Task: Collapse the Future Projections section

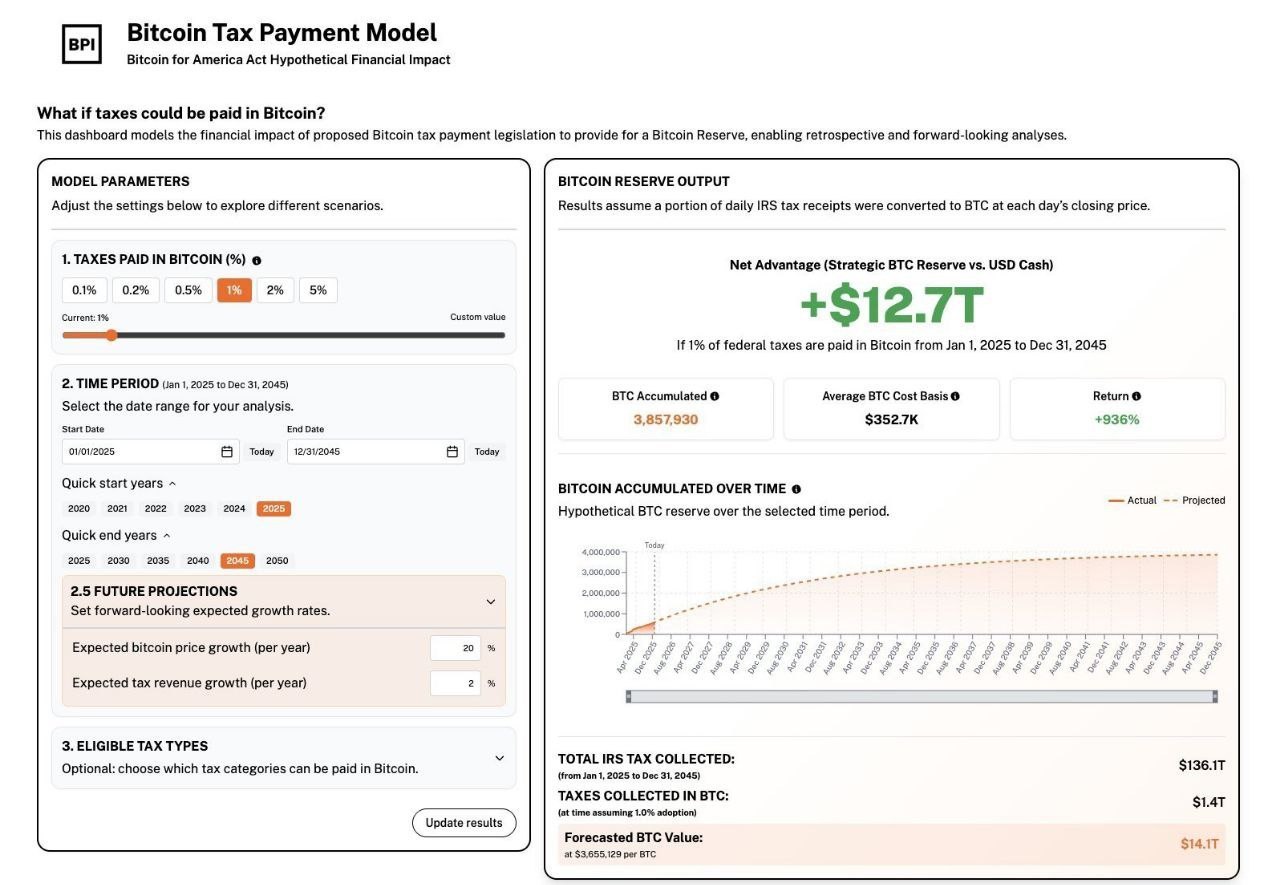Action: 490,602
